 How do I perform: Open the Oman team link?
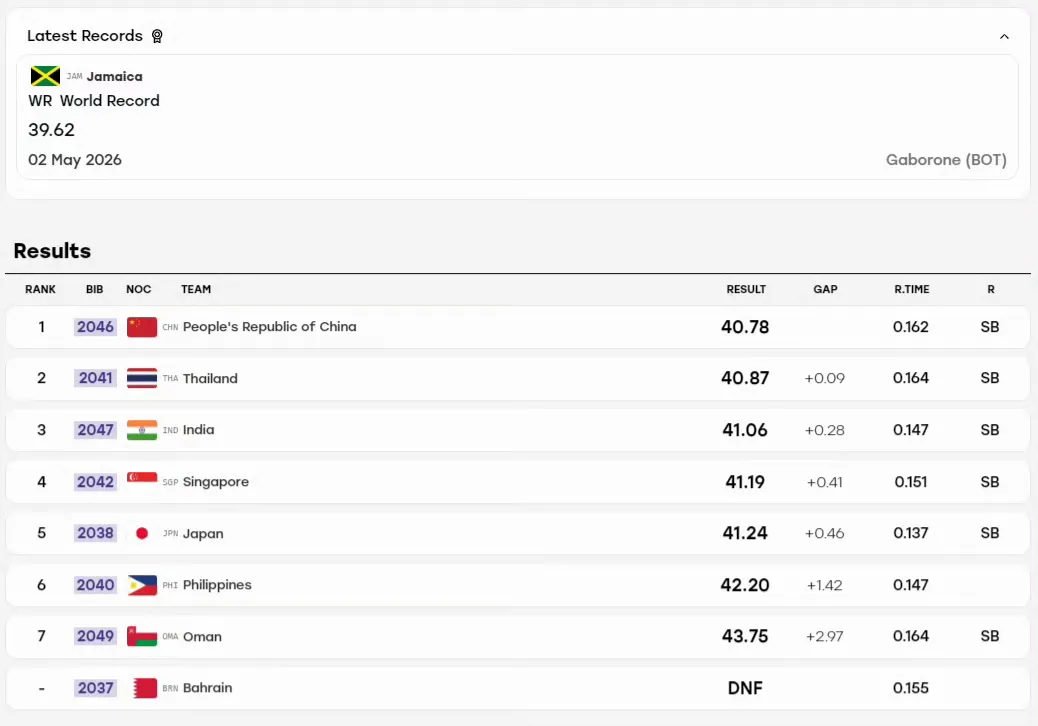tap(202, 637)
